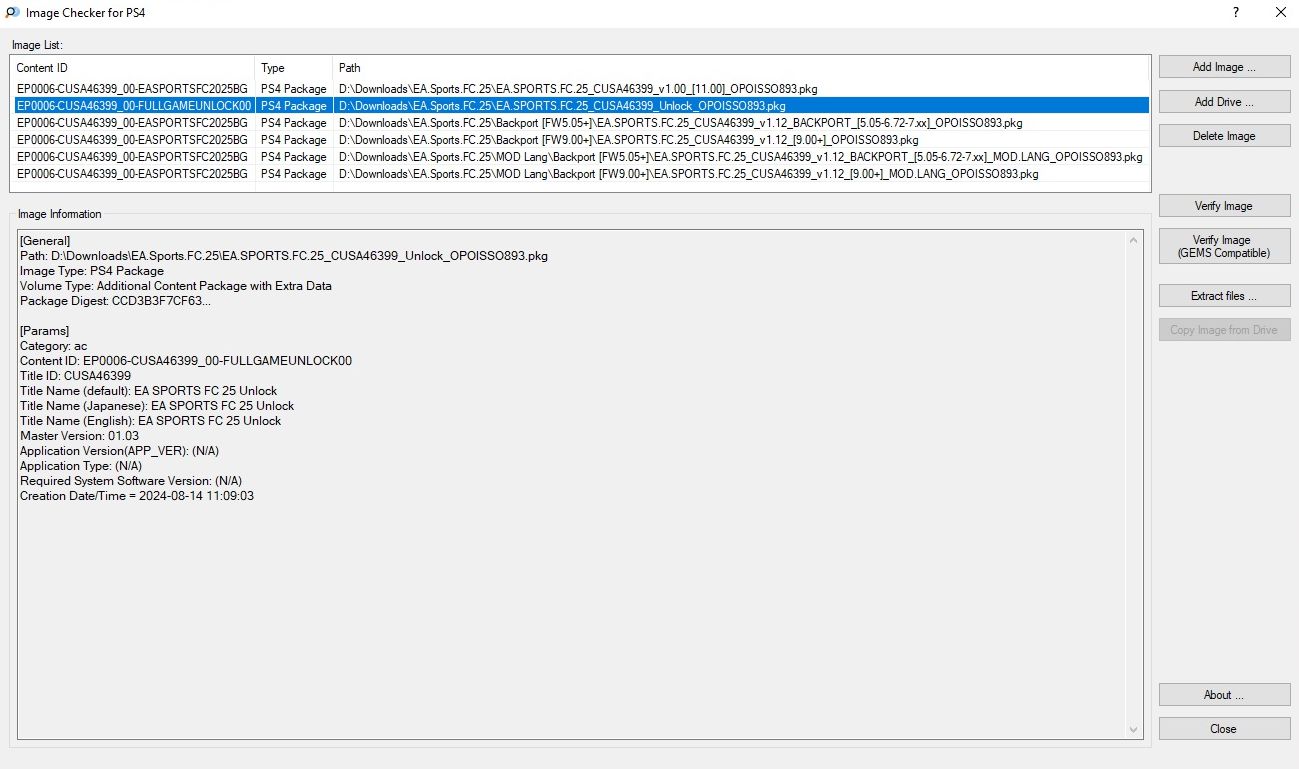This screenshot has height=769, width=1299.
Task: Select Backport [FW9.00+] v1.12 [9.00+] row
Action: point(580,140)
